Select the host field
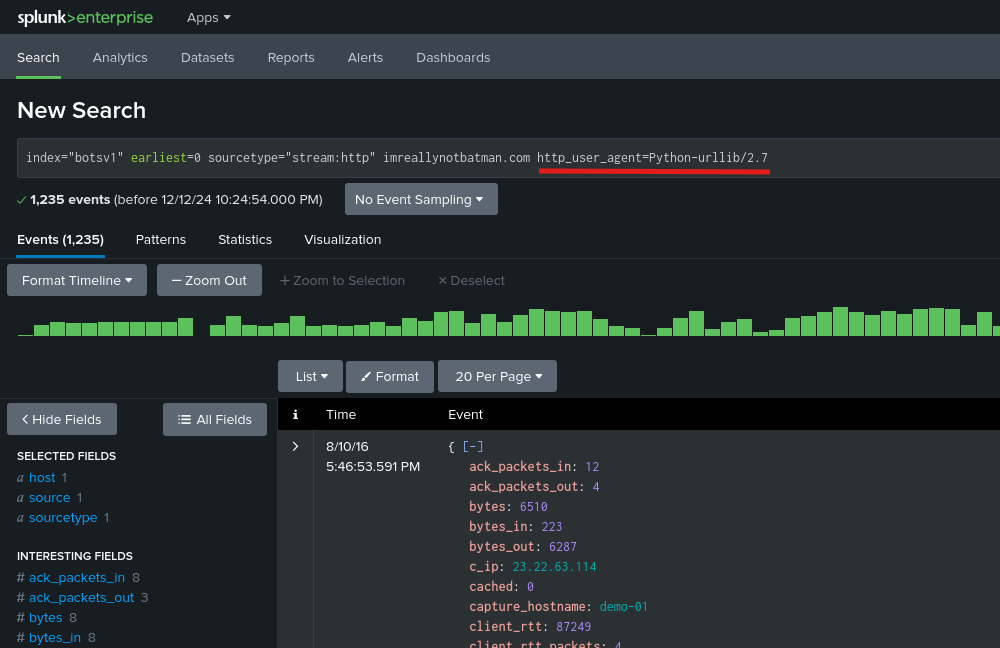 point(42,478)
